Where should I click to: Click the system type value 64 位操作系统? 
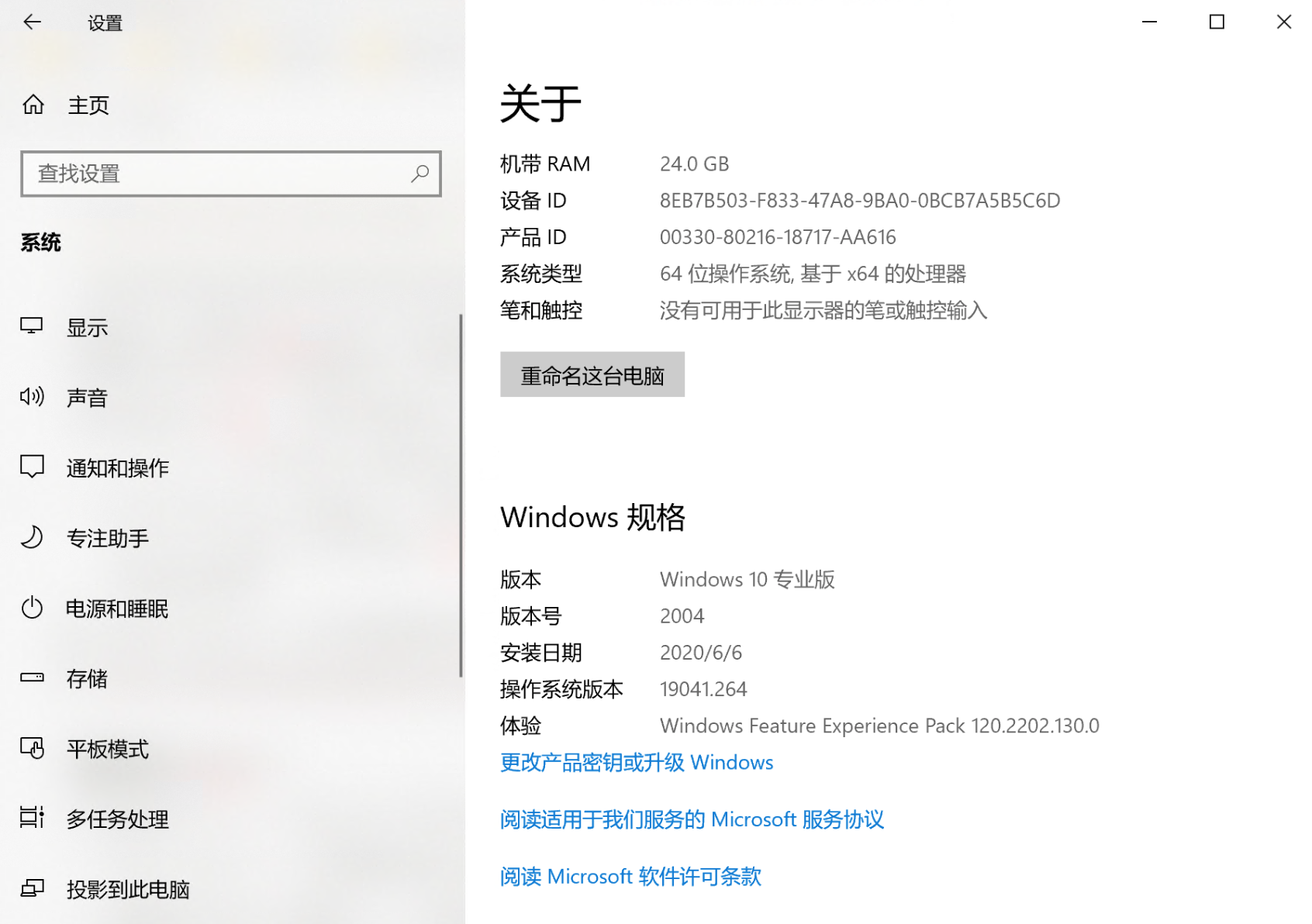click(813, 274)
